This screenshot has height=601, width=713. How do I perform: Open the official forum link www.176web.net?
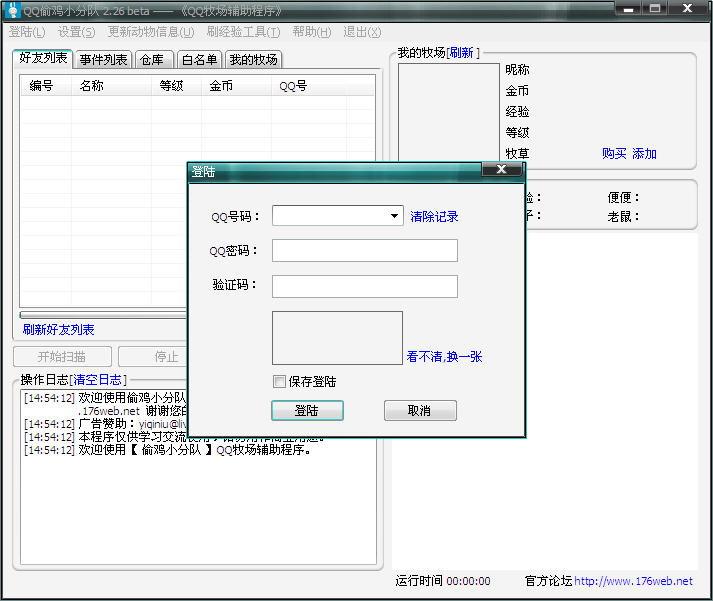(634, 581)
